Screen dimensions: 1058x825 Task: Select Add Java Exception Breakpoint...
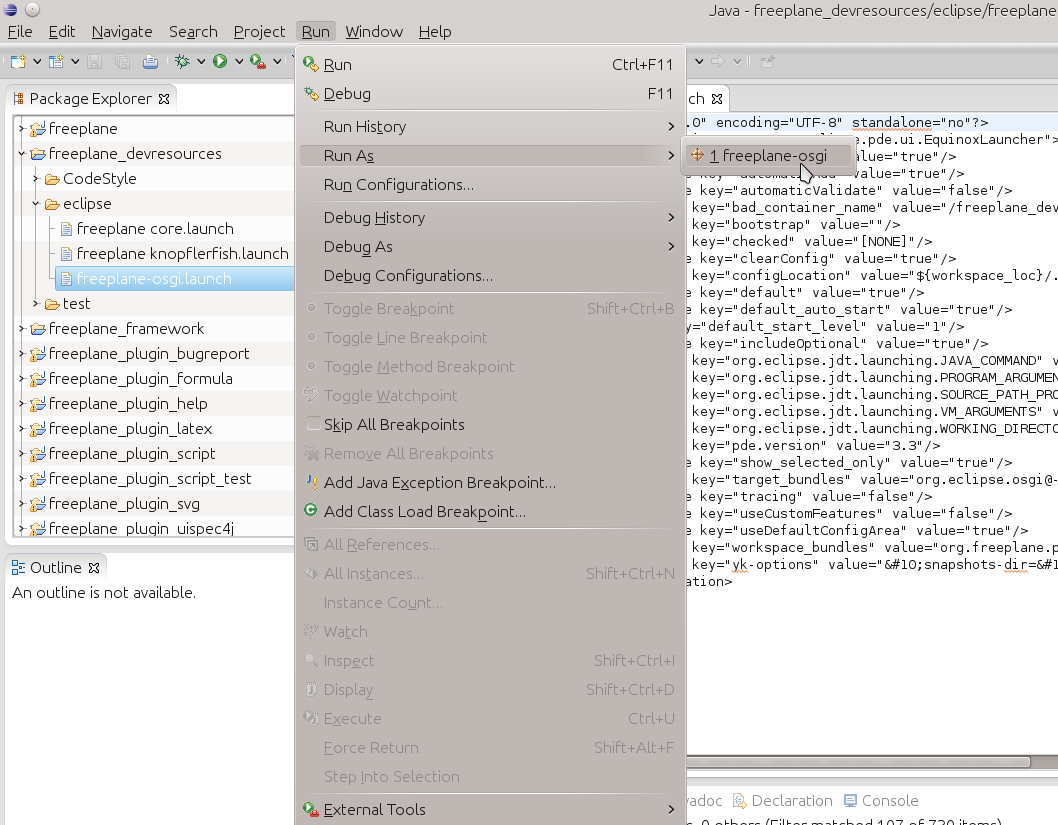point(439,483)
